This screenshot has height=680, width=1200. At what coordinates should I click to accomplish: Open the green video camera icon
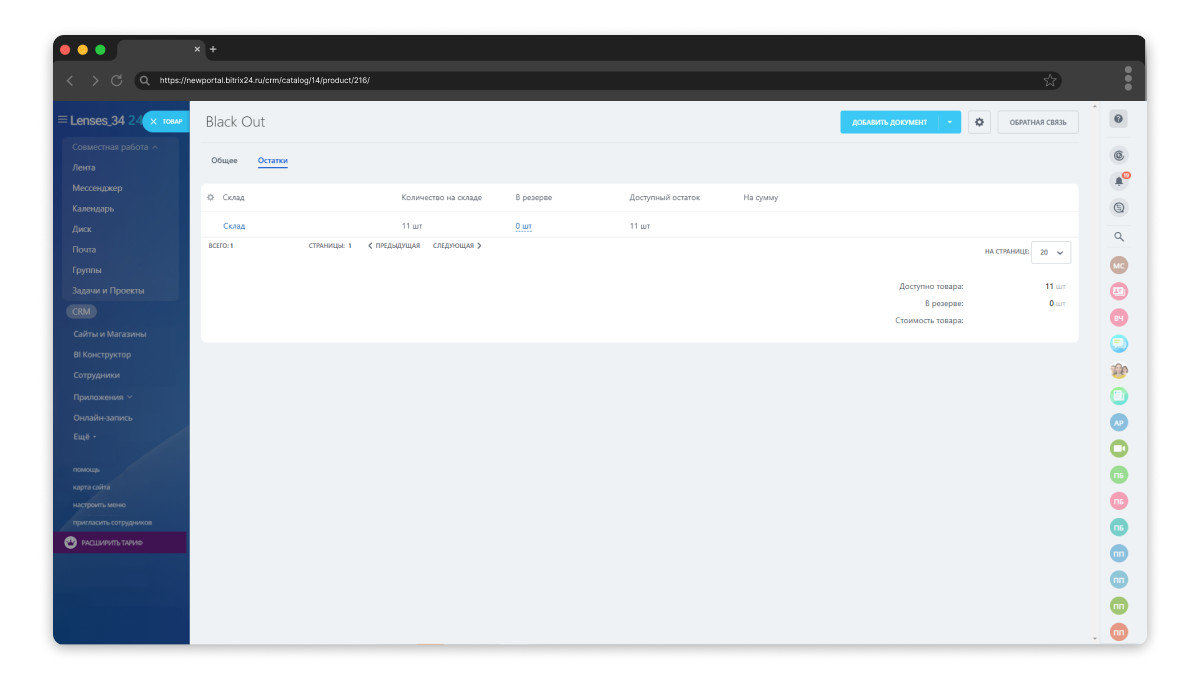tap(1119, 448)
